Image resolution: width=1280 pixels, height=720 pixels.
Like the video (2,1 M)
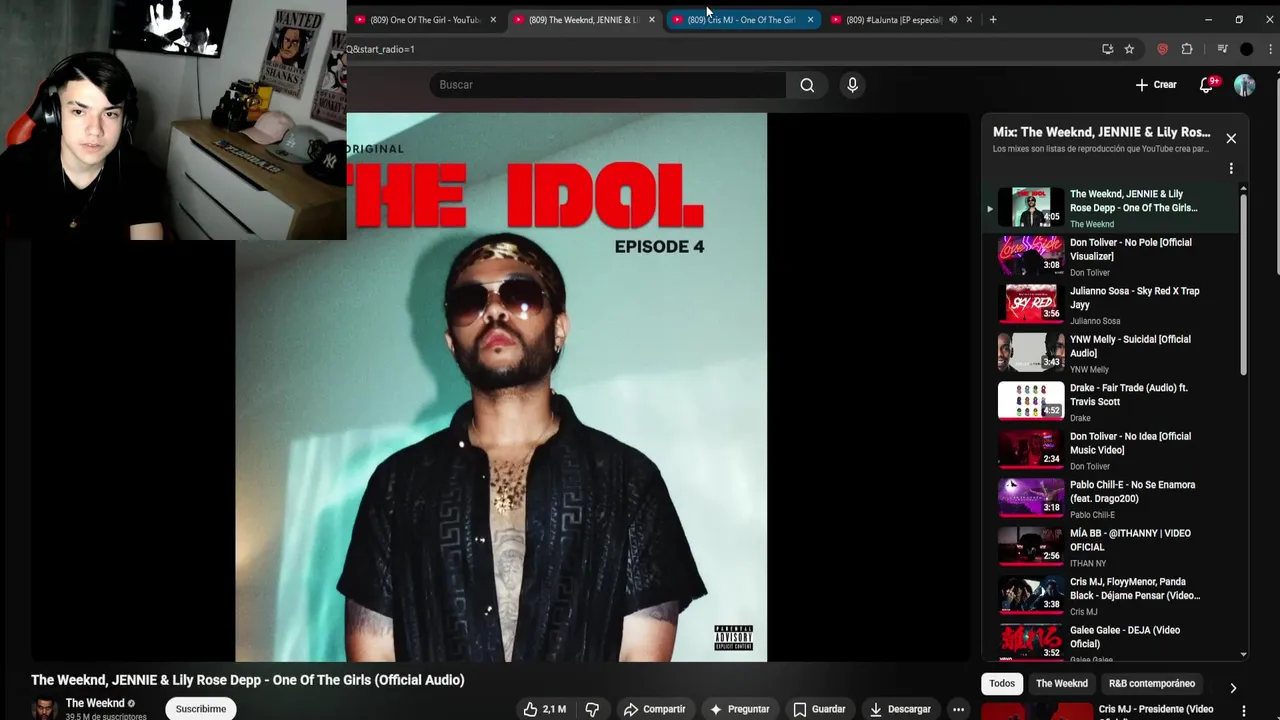tap(544, 709)
